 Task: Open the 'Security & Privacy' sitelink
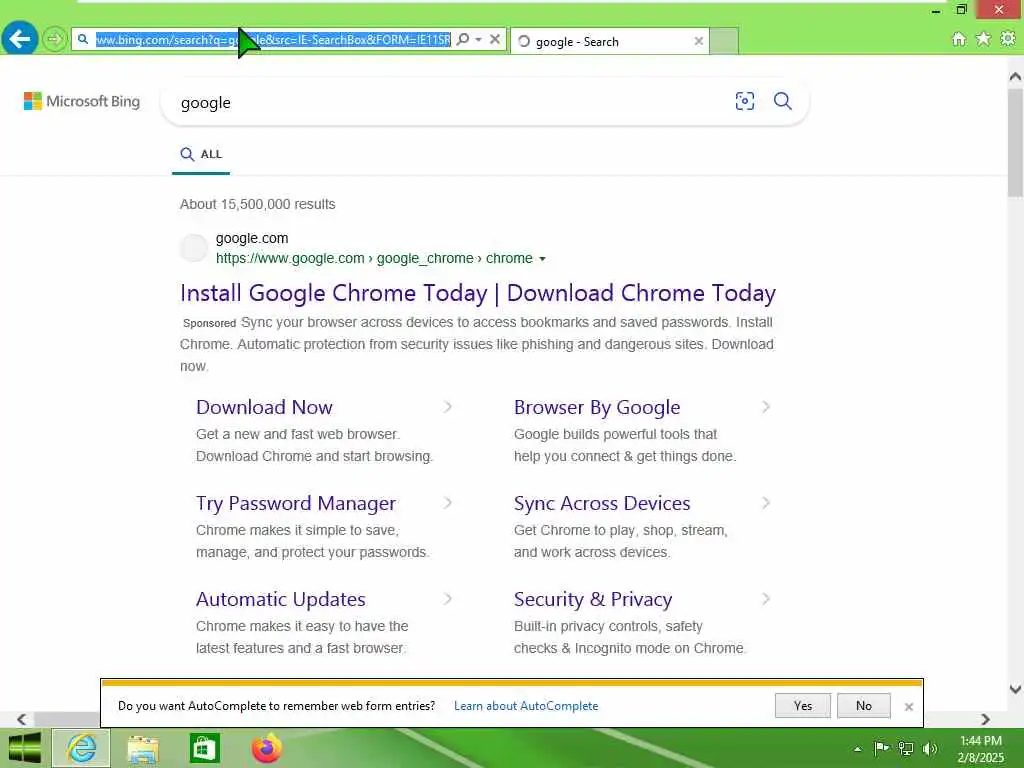pos(593,600)
